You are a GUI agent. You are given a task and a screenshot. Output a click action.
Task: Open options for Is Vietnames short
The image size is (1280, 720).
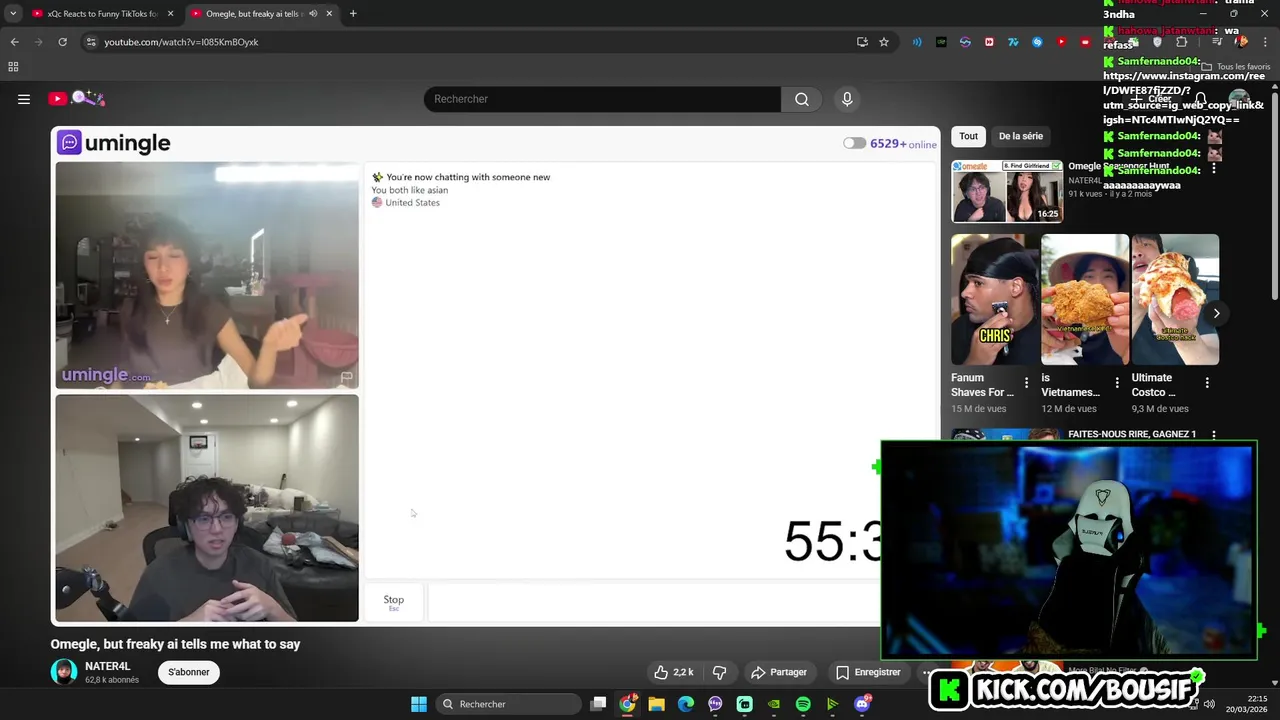tap(1117, 383)
